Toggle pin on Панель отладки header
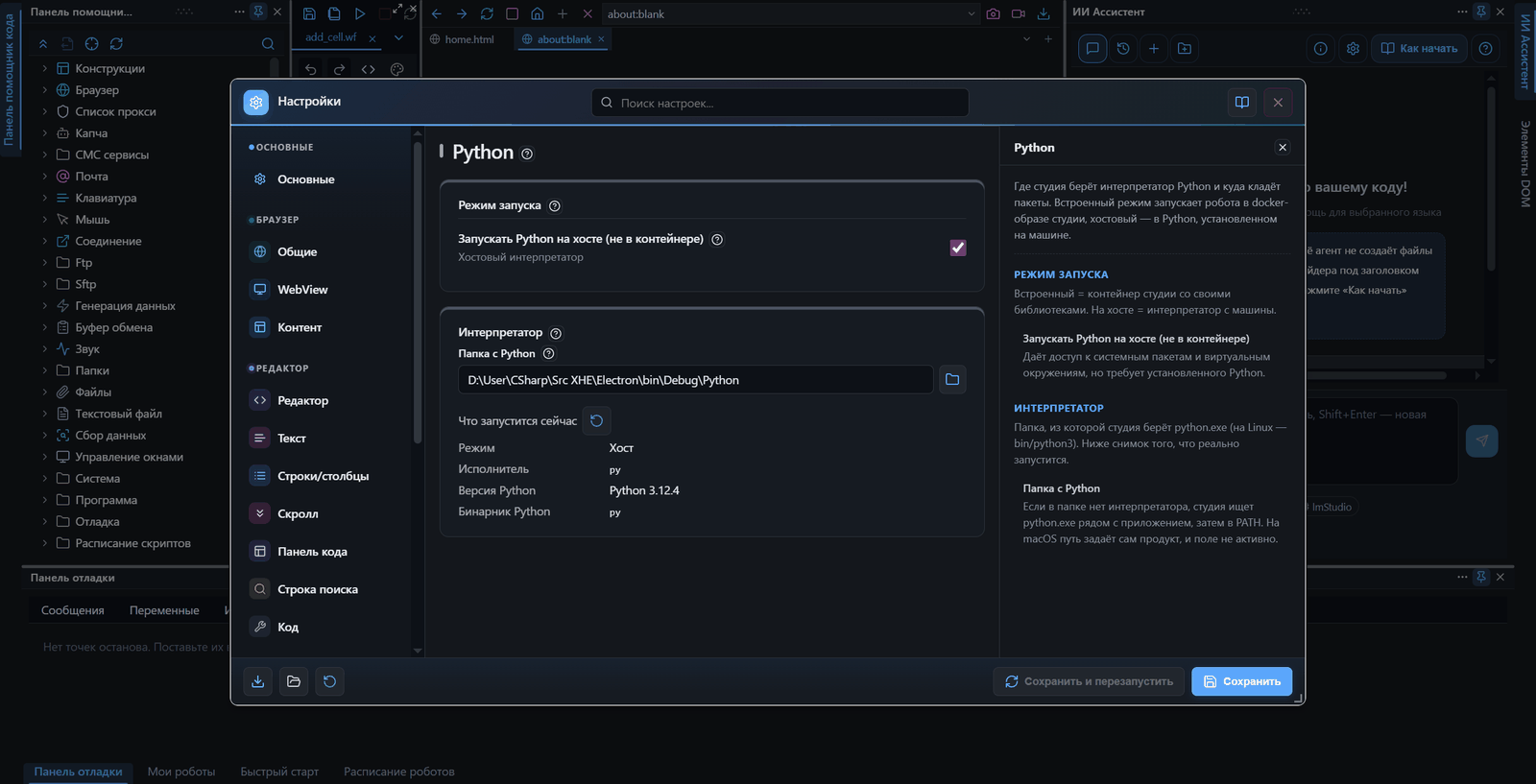The width and height of the screenshot is (1536, 784). coord(1481,577)
